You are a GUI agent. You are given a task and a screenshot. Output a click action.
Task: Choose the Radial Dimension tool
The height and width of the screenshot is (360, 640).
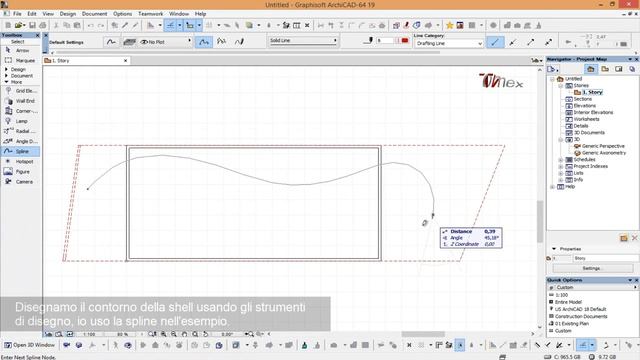[x=20, y=131]
